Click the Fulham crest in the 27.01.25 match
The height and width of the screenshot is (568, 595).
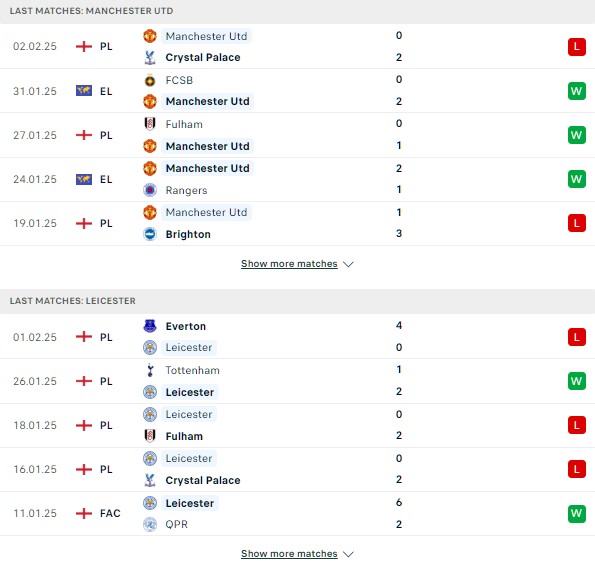coord(150,124)
